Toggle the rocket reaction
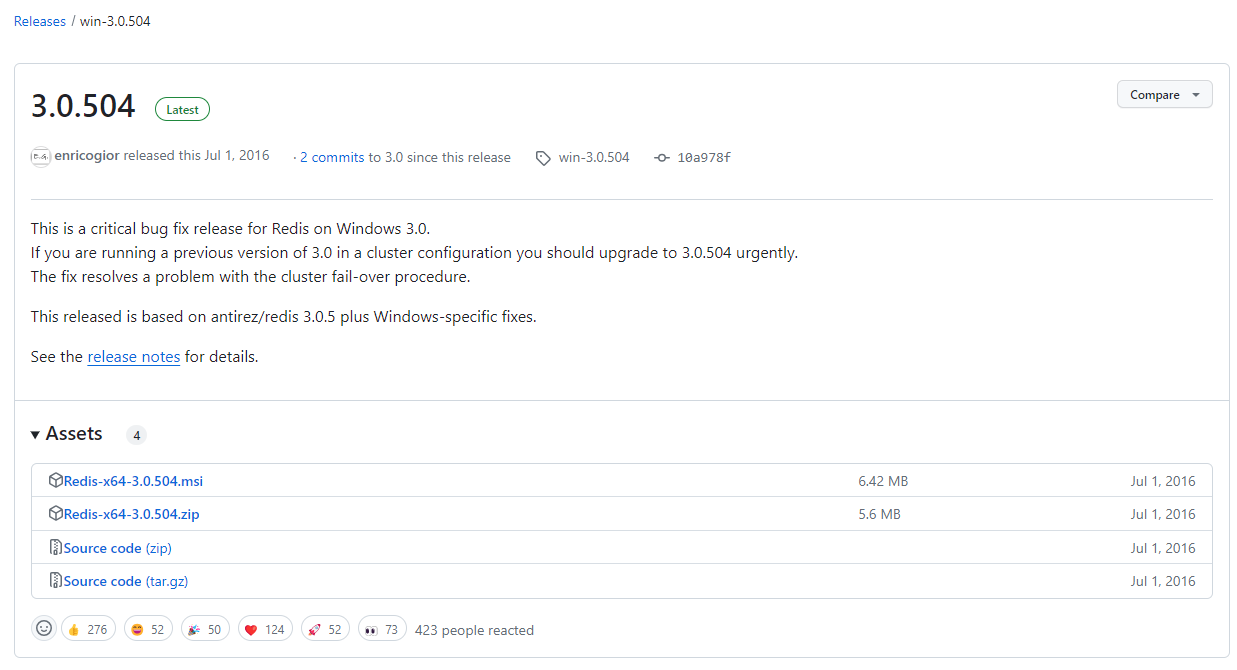The width and height of the screenshot is (1237, 670). (325, 628)
